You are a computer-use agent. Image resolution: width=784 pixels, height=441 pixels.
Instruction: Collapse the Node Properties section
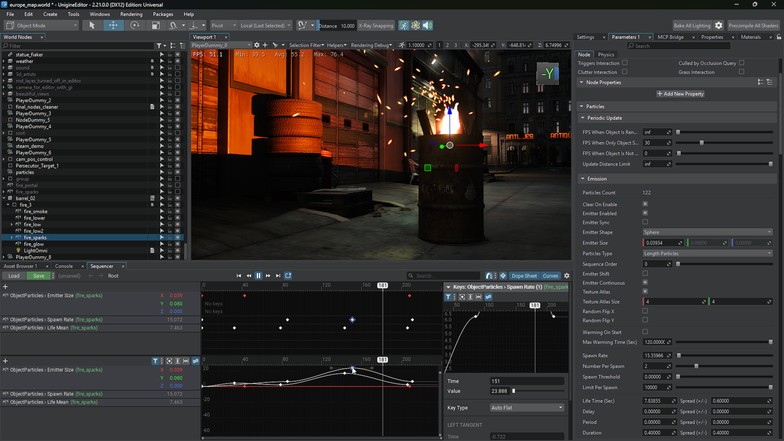[x=581, y=82]
